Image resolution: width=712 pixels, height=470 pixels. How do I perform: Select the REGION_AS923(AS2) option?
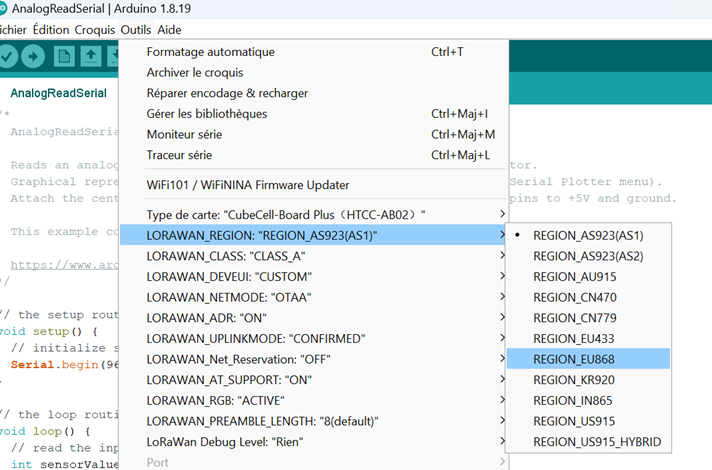pyautogui.click(x=588, y=256)
